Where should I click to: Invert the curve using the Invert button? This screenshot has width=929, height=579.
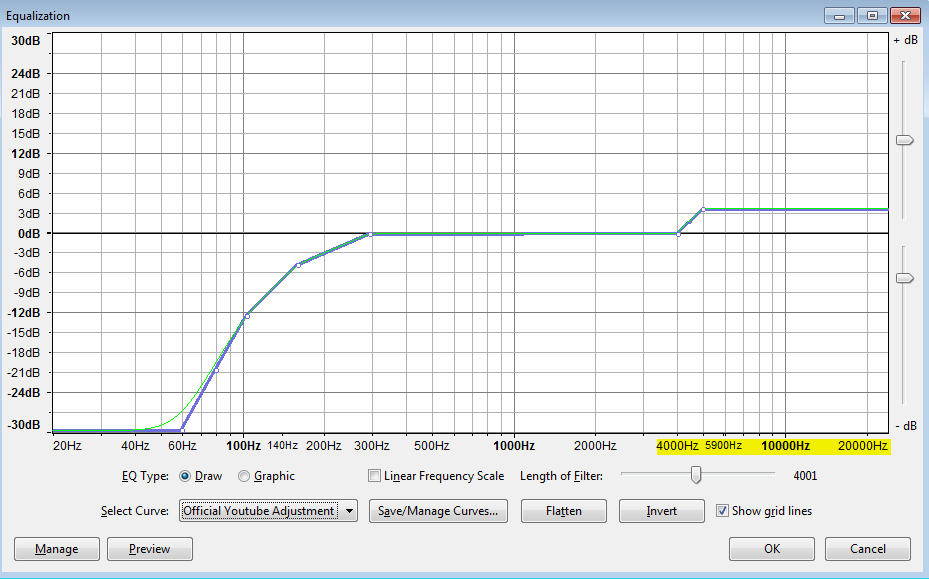pyautogui.click(x=662, y=511)
